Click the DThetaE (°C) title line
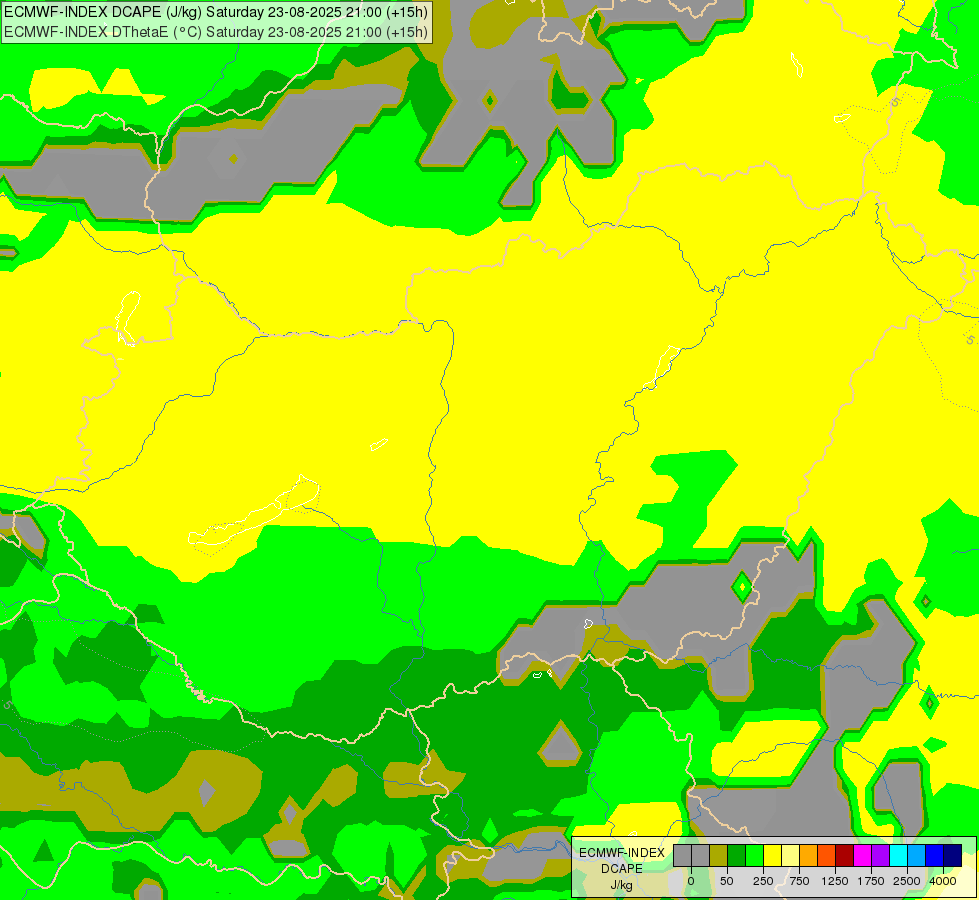Viewport: 979px width, 900px height. [216, 32]
